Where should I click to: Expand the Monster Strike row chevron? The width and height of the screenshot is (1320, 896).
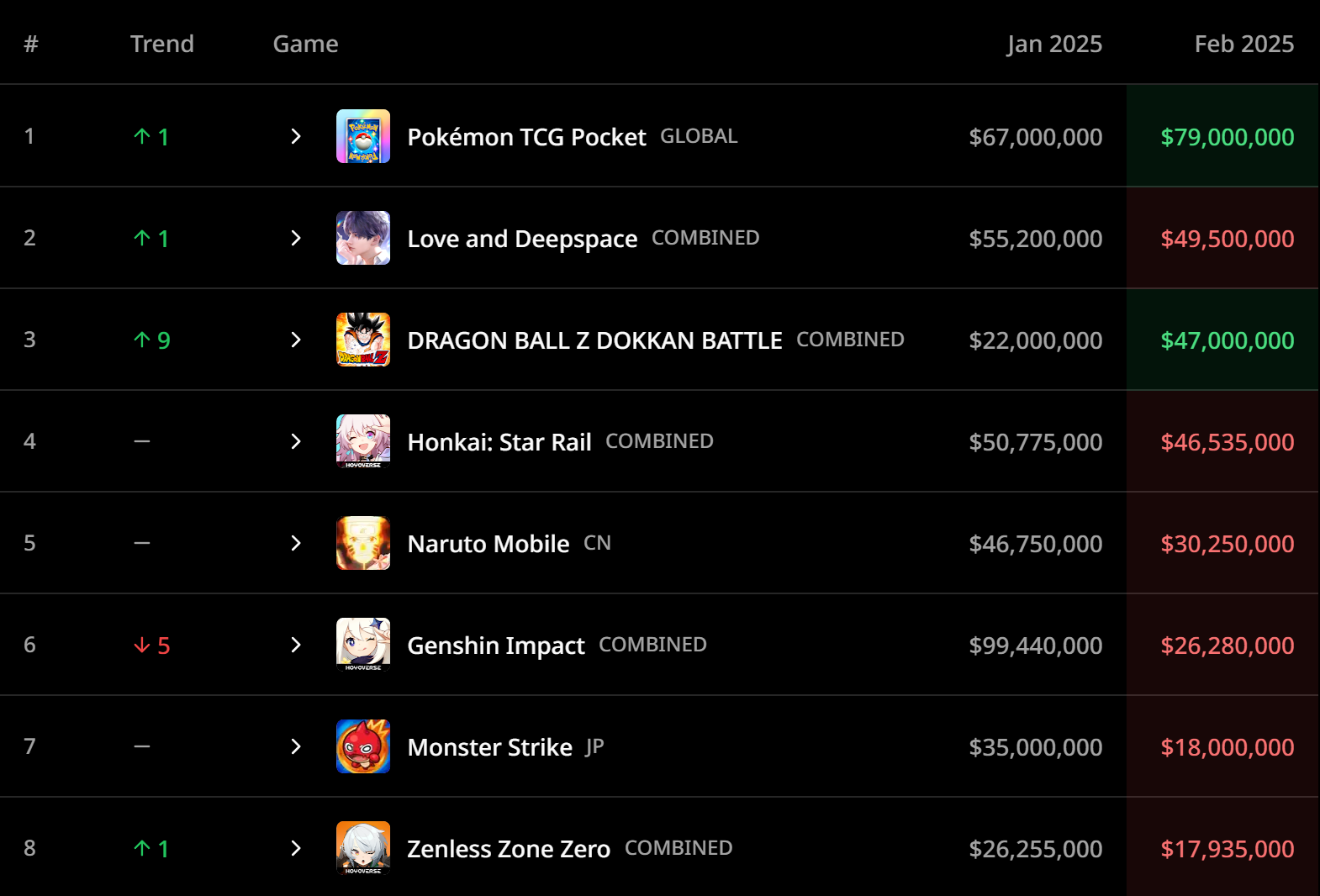[296, 746]
